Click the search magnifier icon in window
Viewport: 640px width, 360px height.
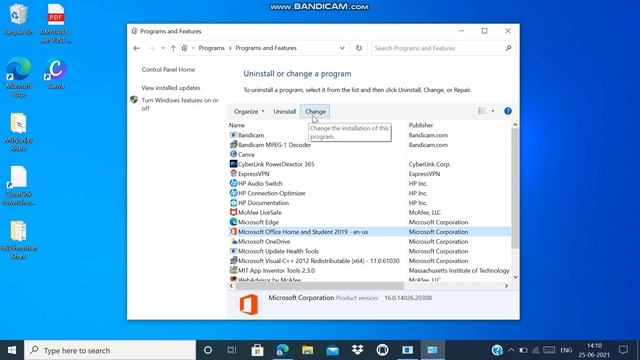509,48
